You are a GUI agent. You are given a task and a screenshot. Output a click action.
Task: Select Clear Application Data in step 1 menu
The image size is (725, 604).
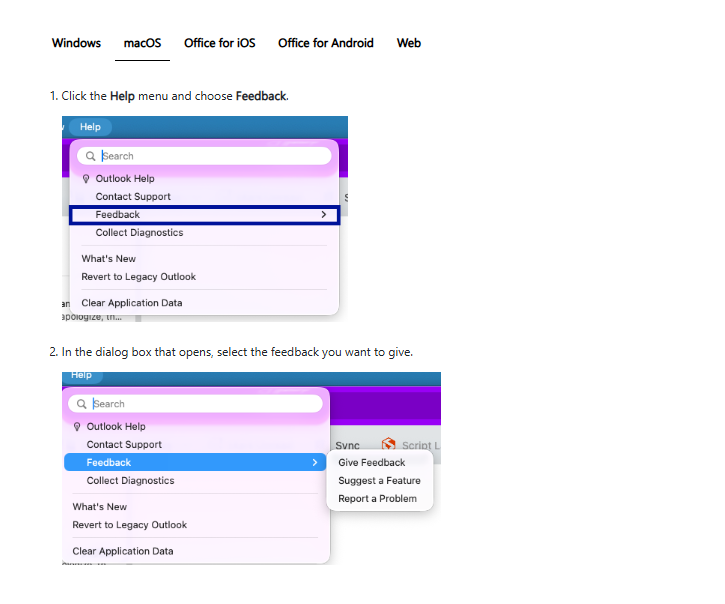[132, 303]
